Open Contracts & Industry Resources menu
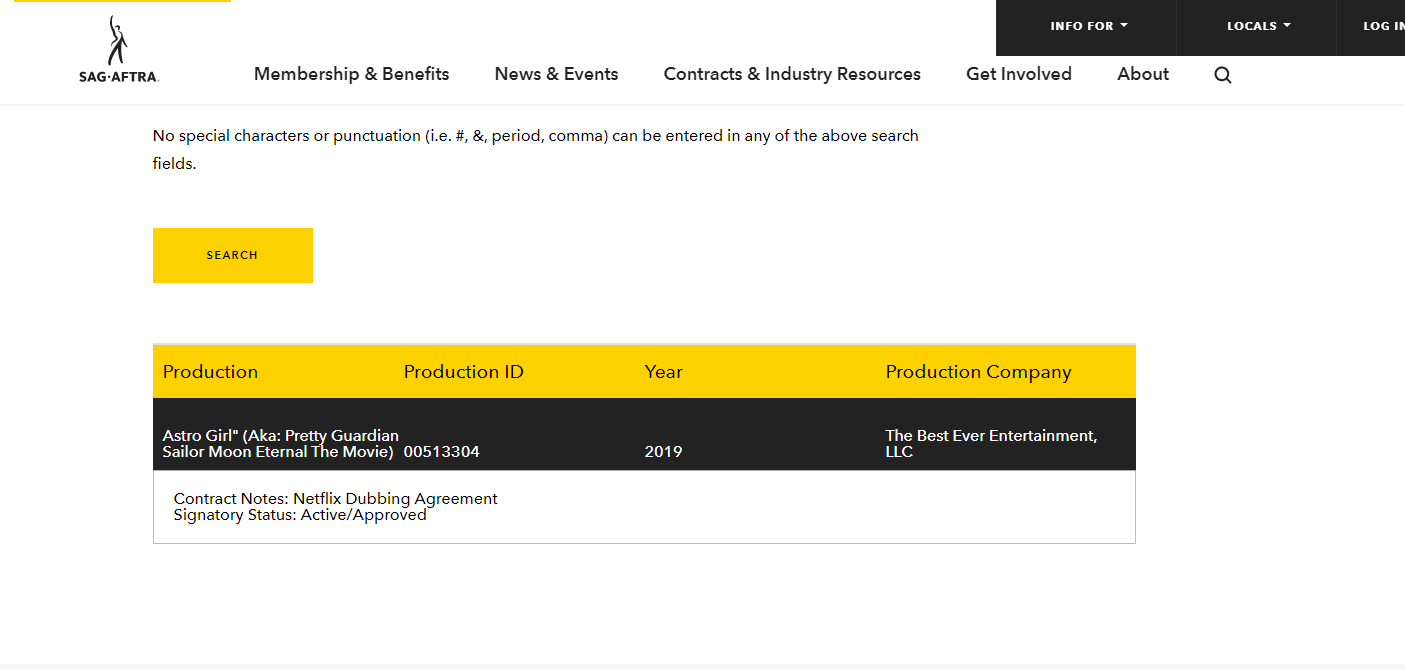The height and width of the screenshot is (670, 1405). pos(792,74)
